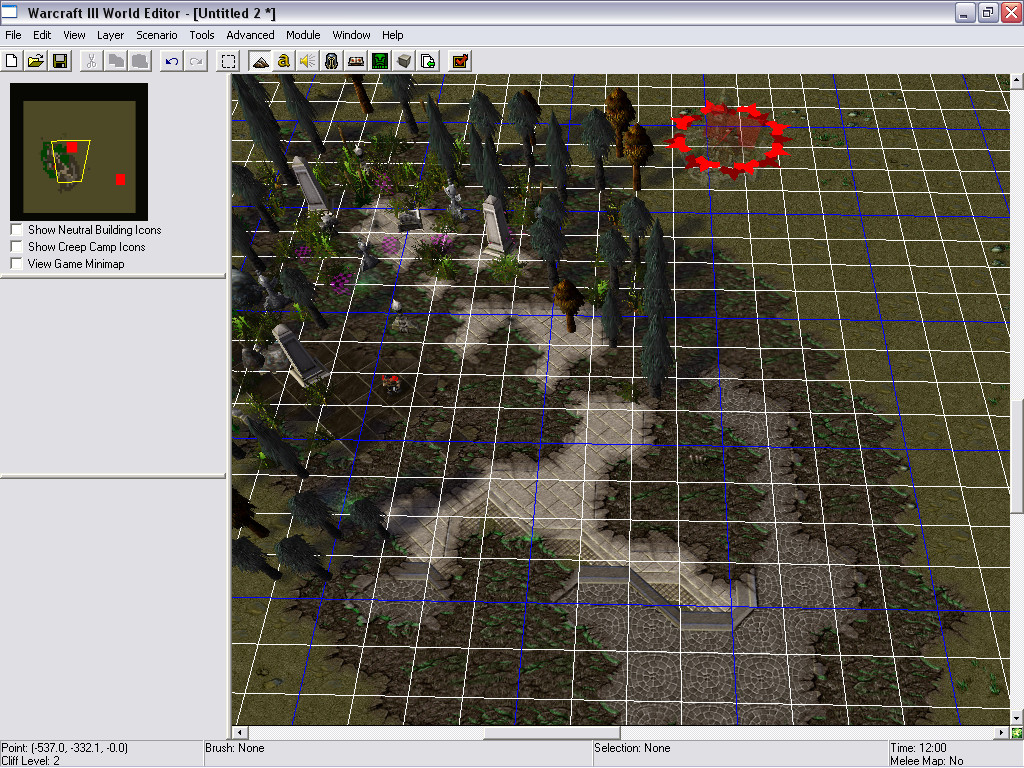Open the Module menu
The width and height of the screenshot is (1024, 768).
click(x=303, y=35)
